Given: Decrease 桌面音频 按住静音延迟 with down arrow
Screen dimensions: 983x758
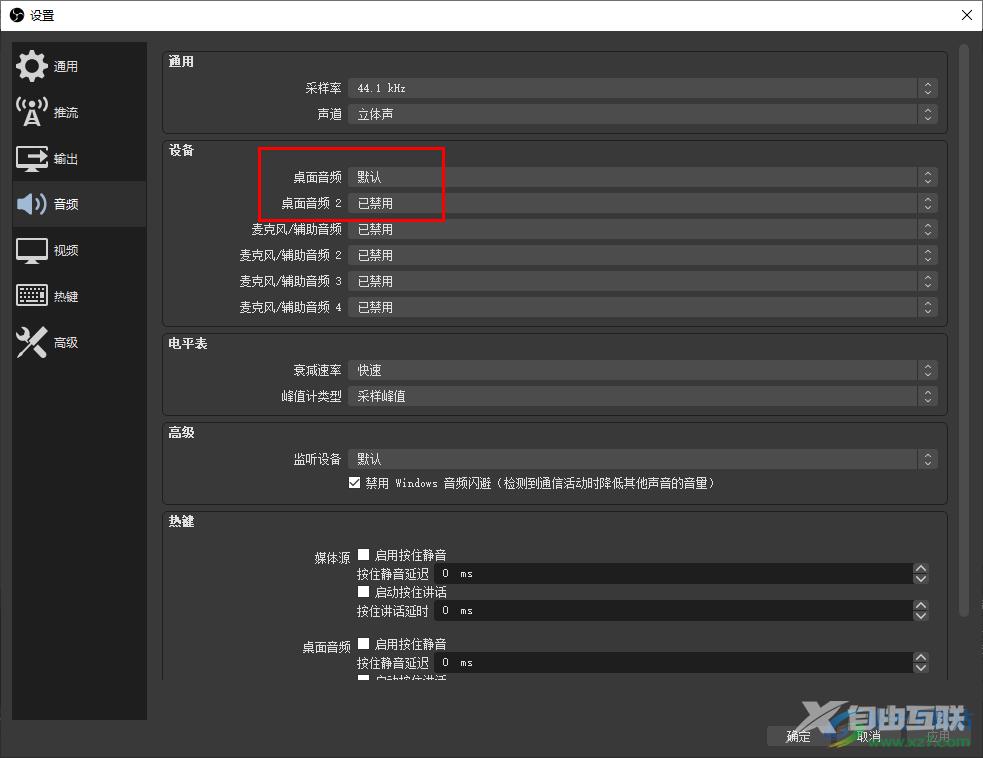Looking at the screenshot, I should click(x=920, y=668).
